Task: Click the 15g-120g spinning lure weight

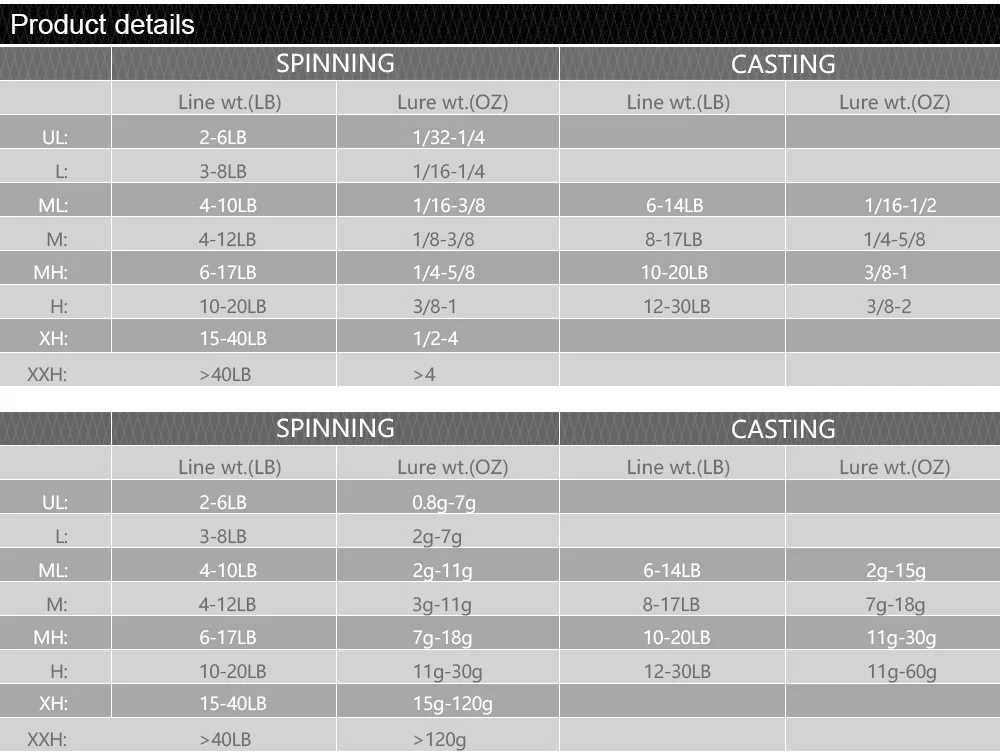Action: pos(453,704)
